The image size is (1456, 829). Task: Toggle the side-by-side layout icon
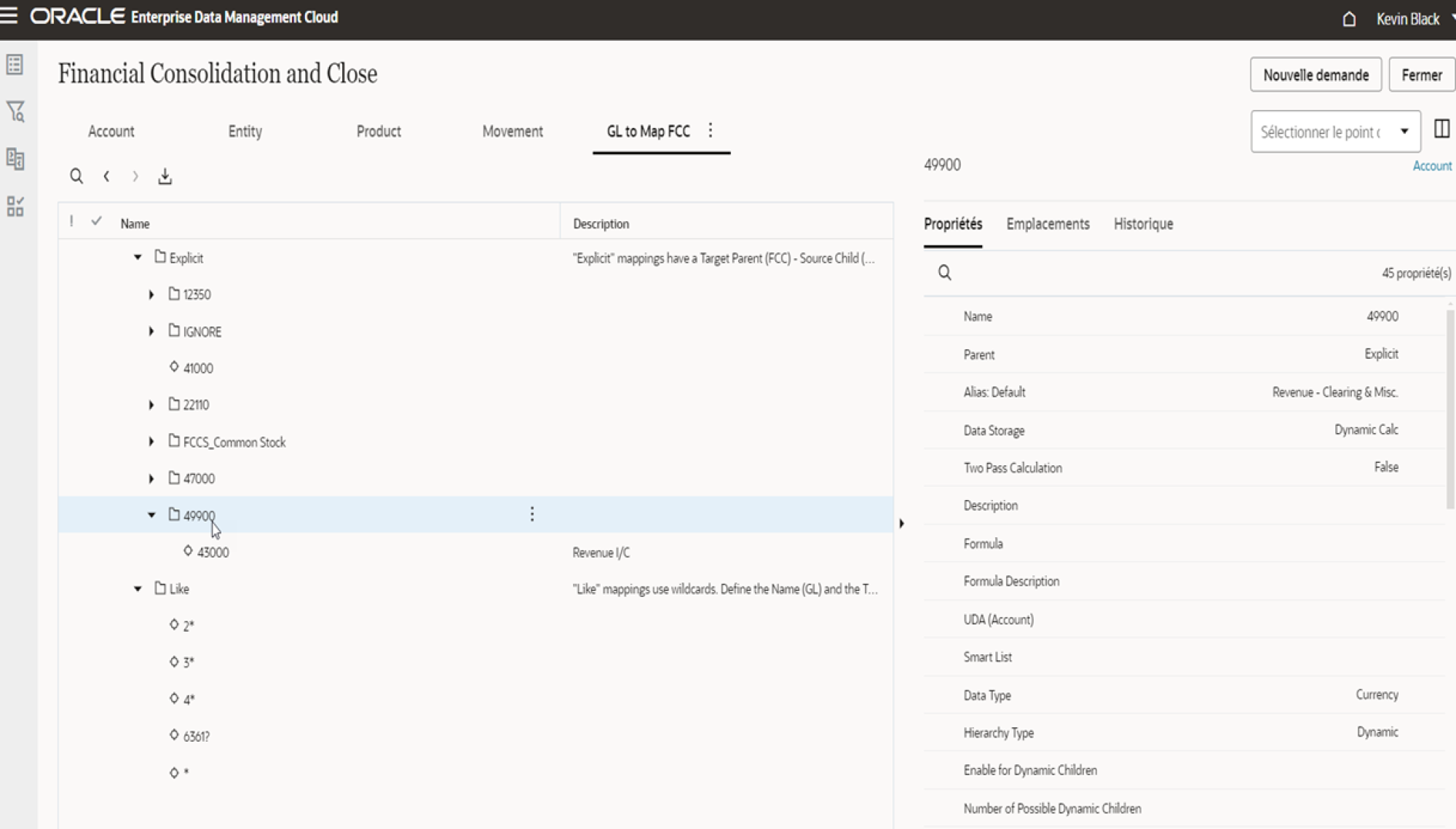tap(1441, 129)
